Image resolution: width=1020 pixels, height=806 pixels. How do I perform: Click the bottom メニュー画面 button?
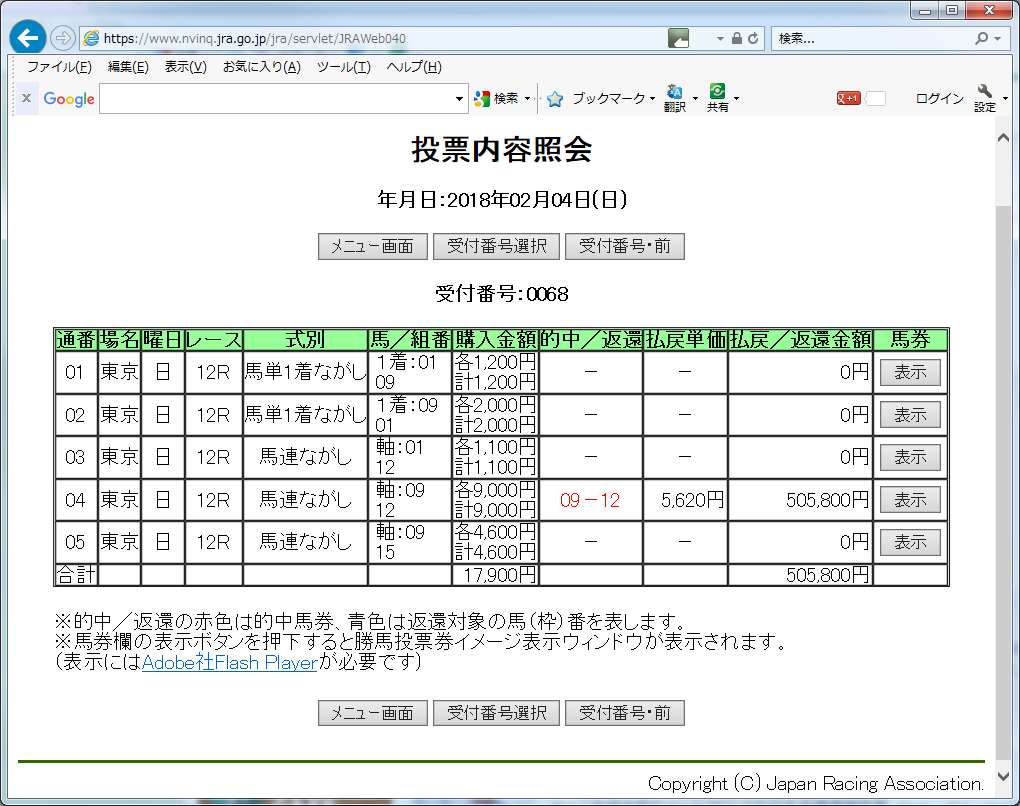tap(373, 713)
